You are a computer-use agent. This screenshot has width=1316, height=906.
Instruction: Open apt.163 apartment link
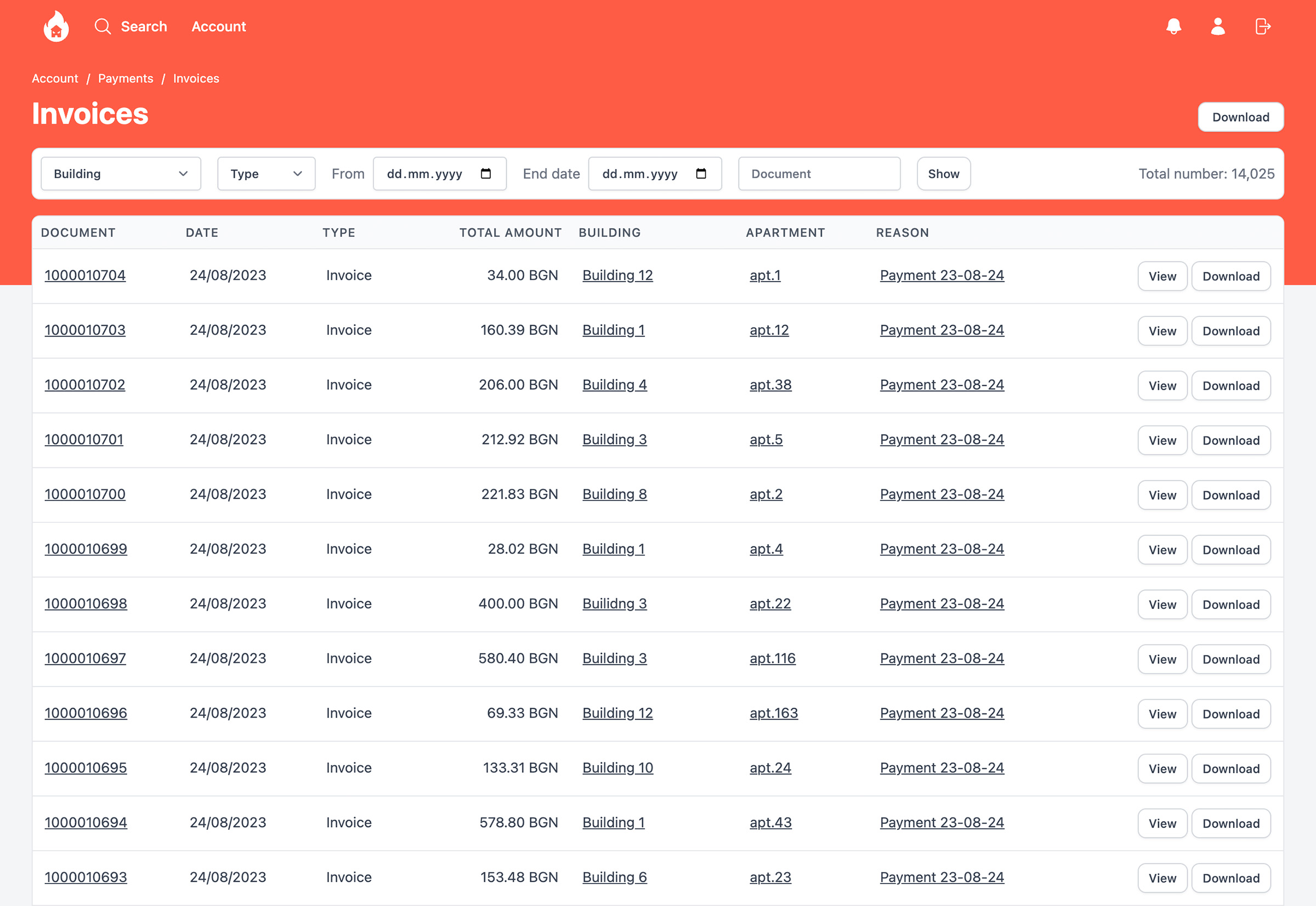pyautogui.click(x=774, y=713)
